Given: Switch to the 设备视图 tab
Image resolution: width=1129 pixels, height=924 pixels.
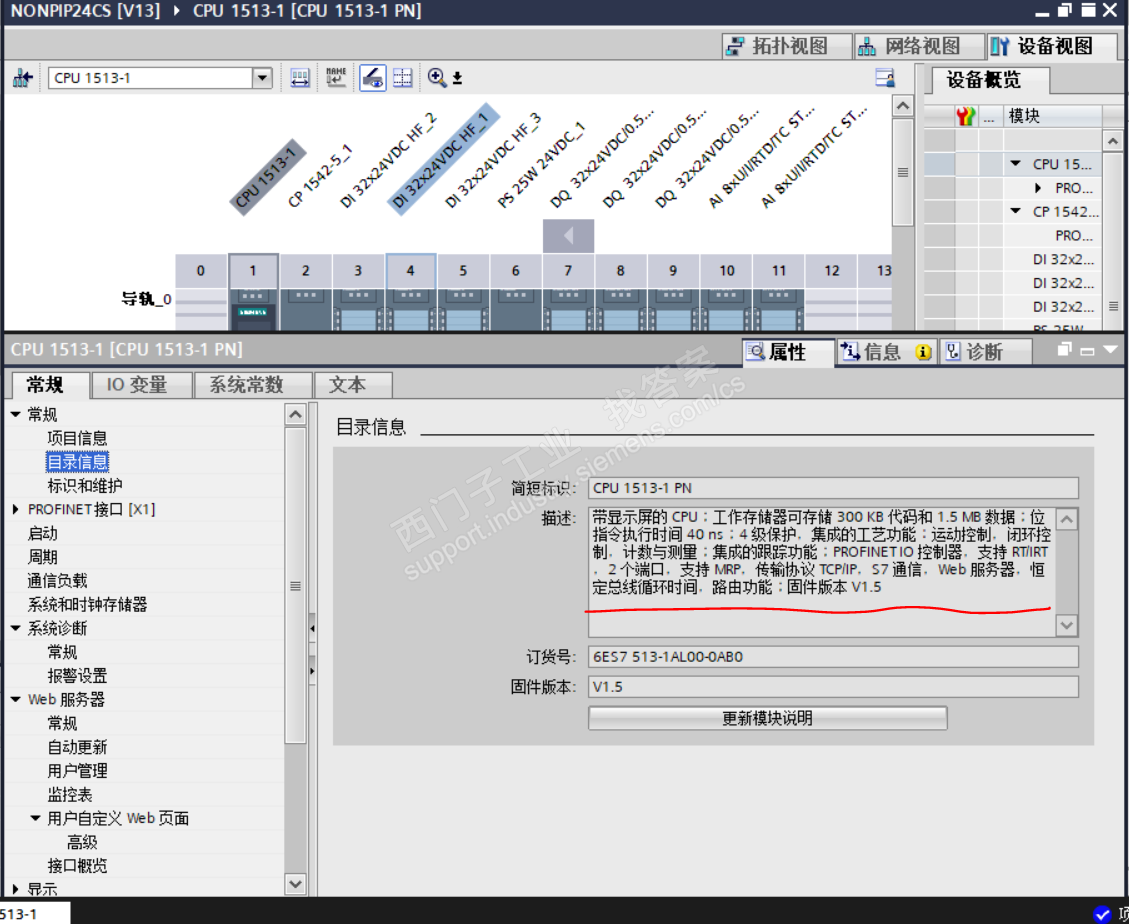Looking at the screenshot, I should click(x=1051, y=46).
